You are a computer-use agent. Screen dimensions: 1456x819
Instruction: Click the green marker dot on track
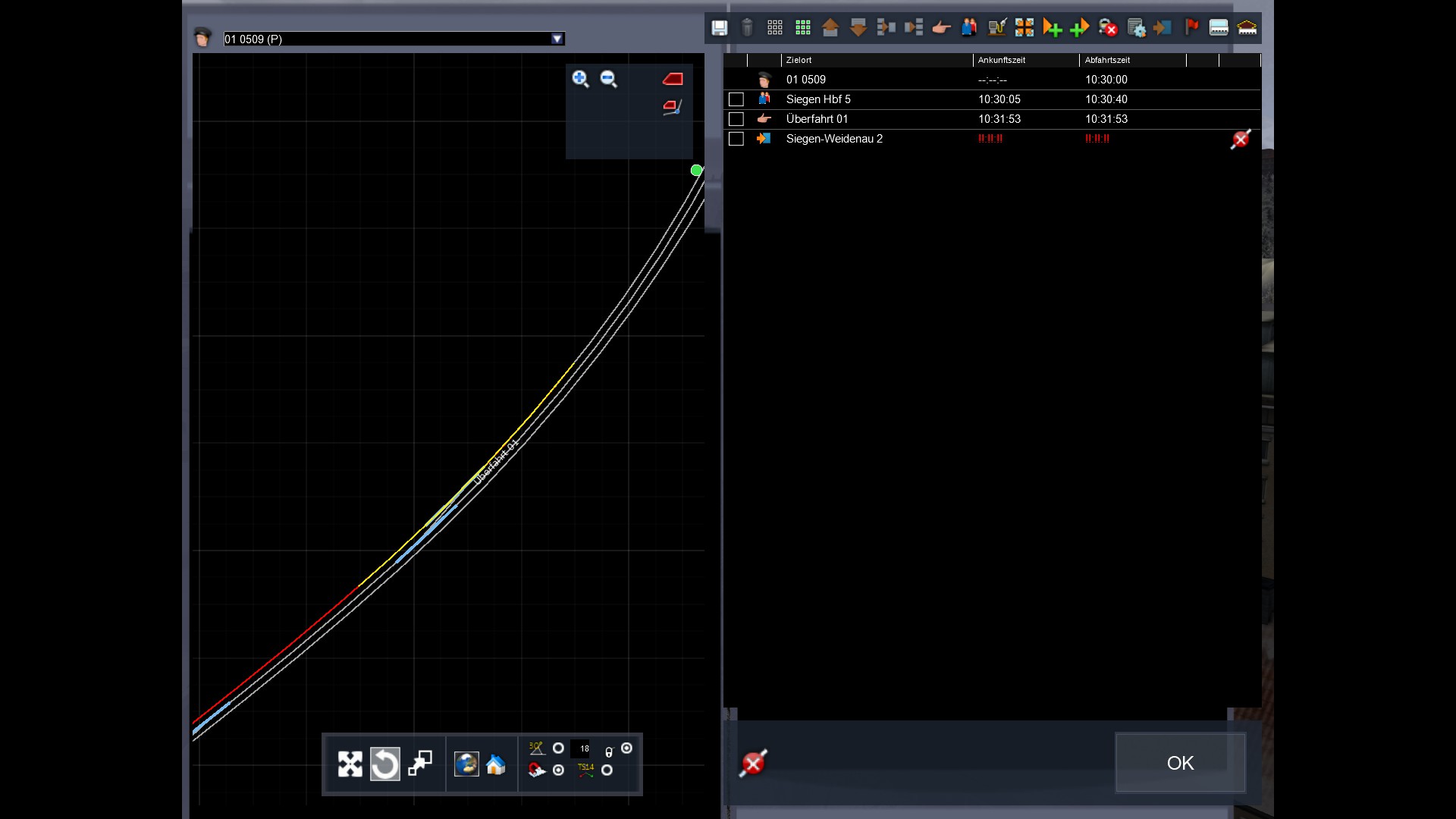pos(696,171)
